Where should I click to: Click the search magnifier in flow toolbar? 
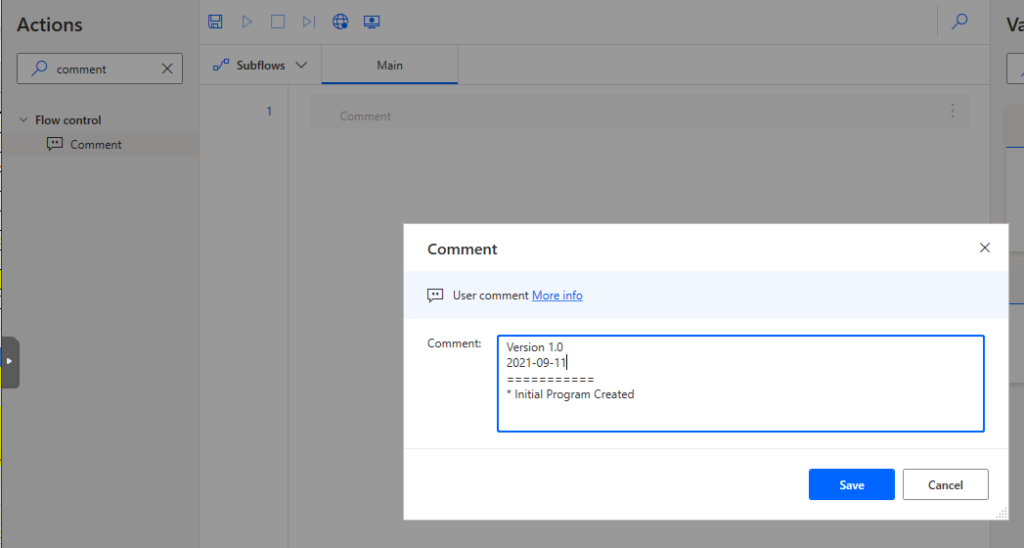(959, 22)
